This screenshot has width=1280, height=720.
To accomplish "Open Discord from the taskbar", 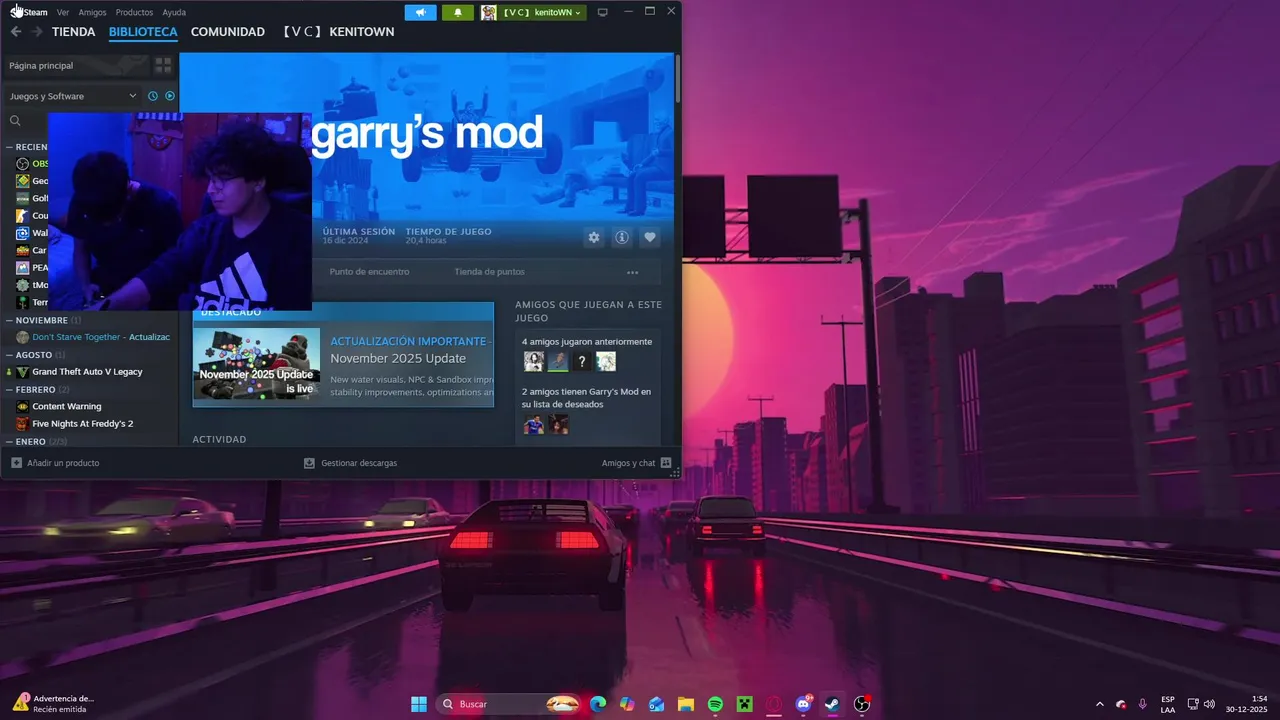I will pos(803,704).
